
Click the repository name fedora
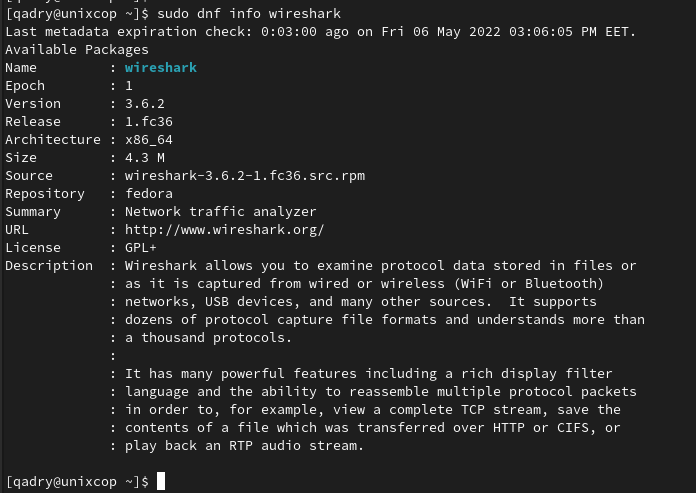[149, 193]
